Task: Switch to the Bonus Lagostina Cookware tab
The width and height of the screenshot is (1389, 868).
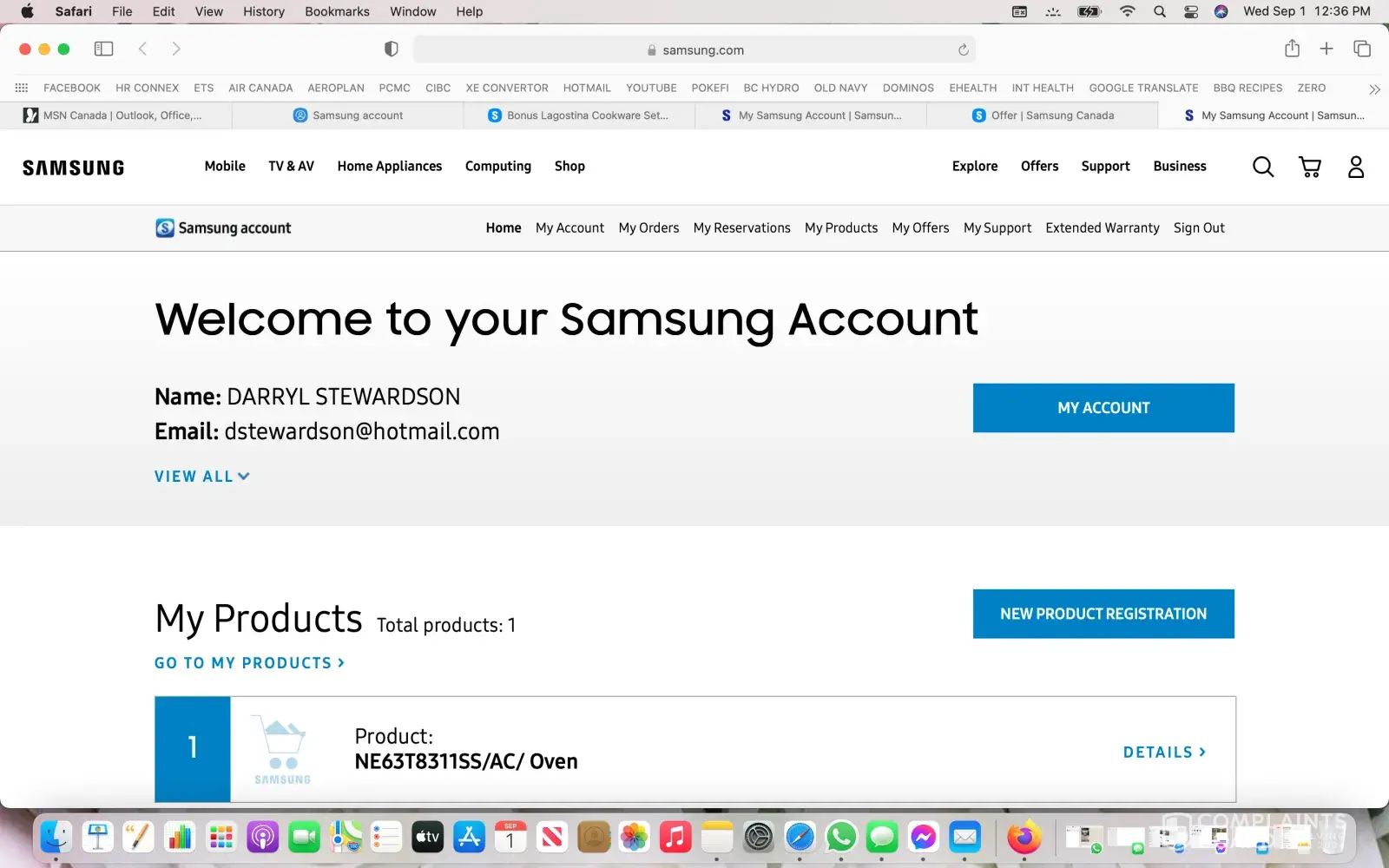Action: click(x=579, y=115)
